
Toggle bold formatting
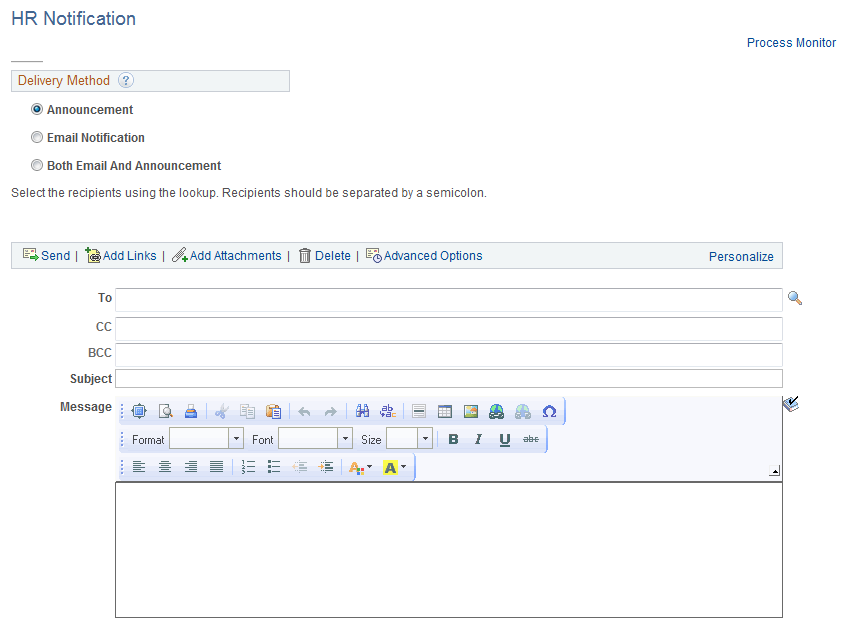click(453, 439)
